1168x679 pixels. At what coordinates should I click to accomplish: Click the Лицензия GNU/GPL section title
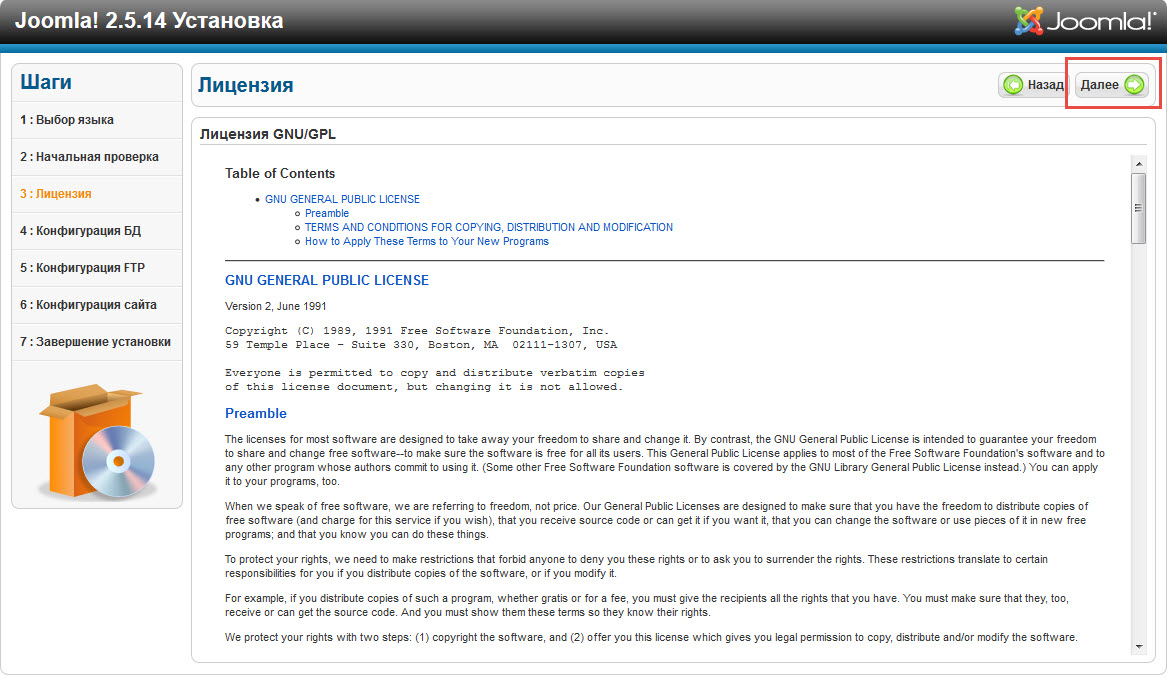click(x=267, y=134)
